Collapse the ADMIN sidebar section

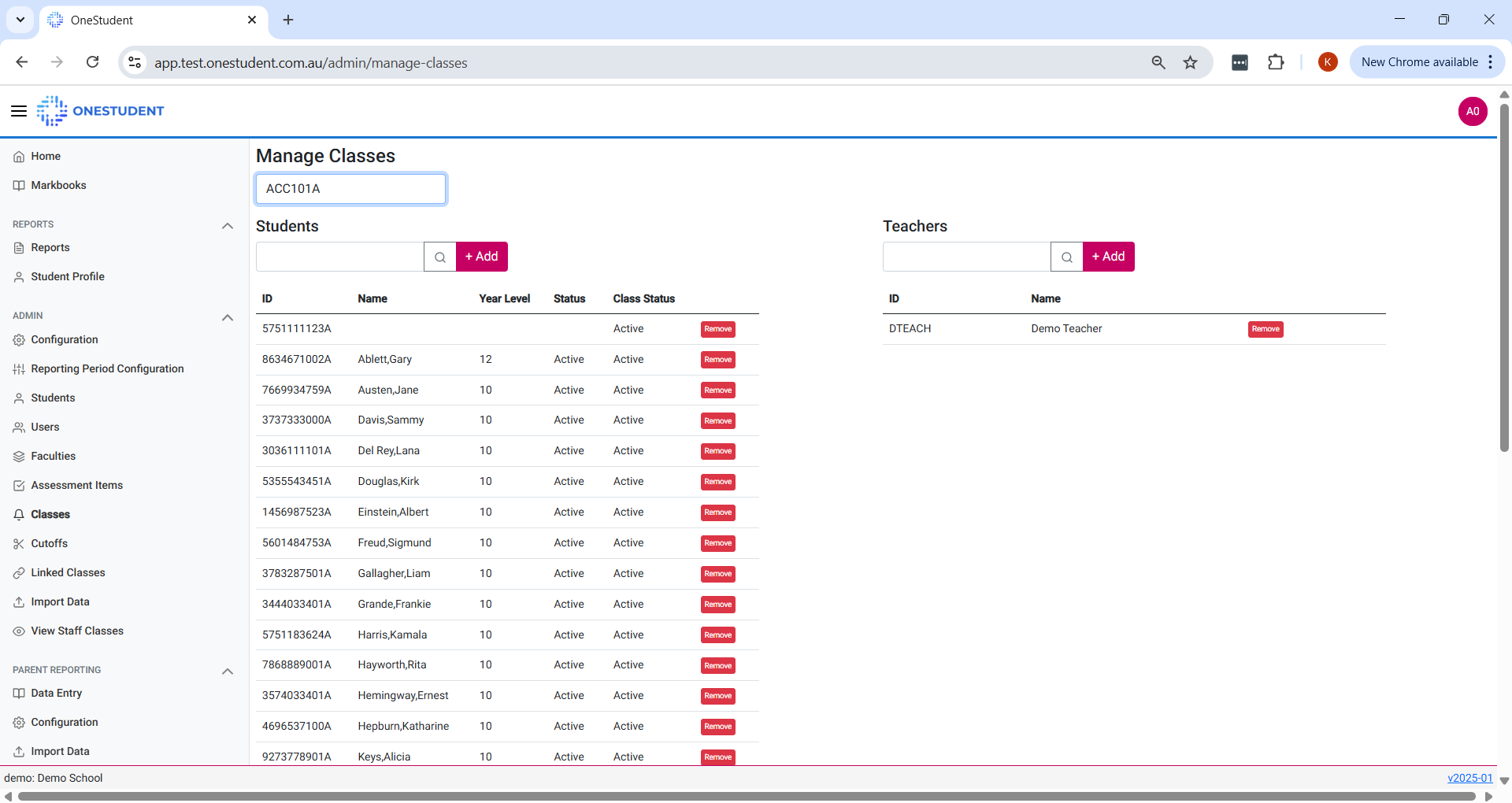tap(228, 317)
